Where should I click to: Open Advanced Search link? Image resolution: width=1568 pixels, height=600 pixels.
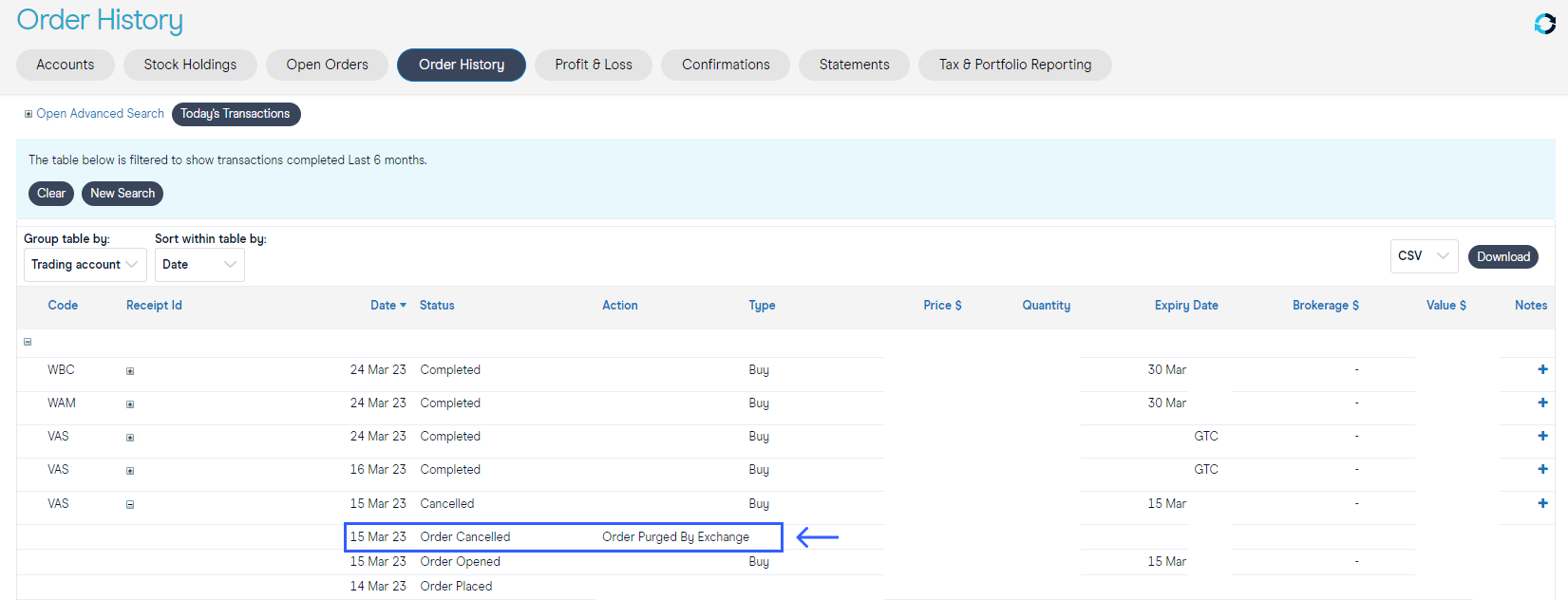click(100, 114)
